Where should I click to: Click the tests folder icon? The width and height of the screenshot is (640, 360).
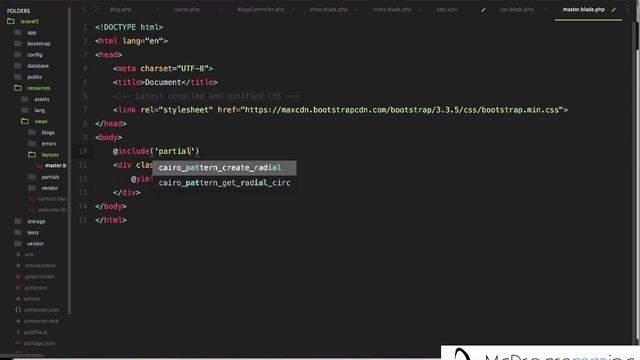[x=18, y=232]
